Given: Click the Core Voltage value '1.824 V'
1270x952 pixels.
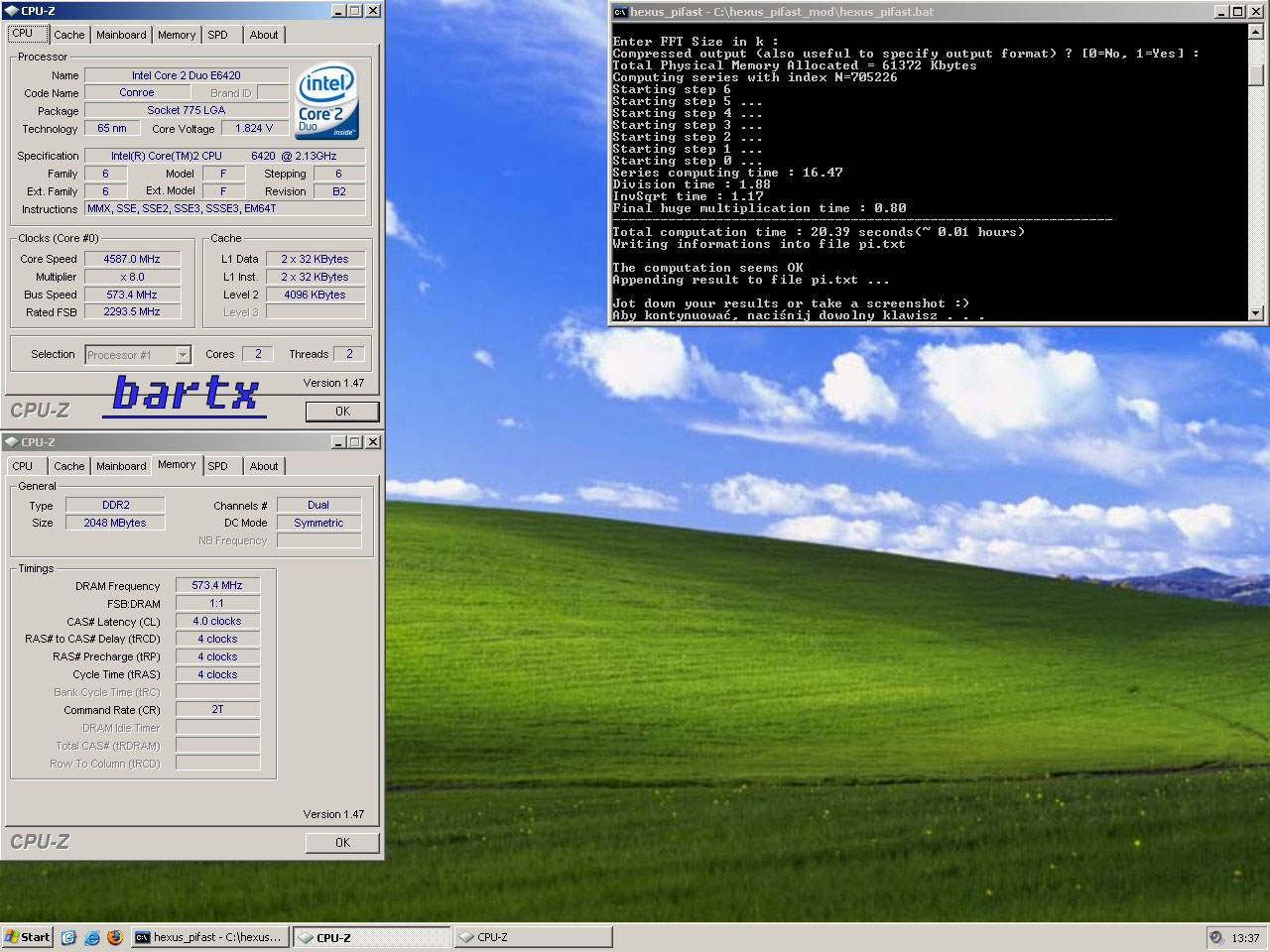Looking at the screenshot, I should (254, 128).
